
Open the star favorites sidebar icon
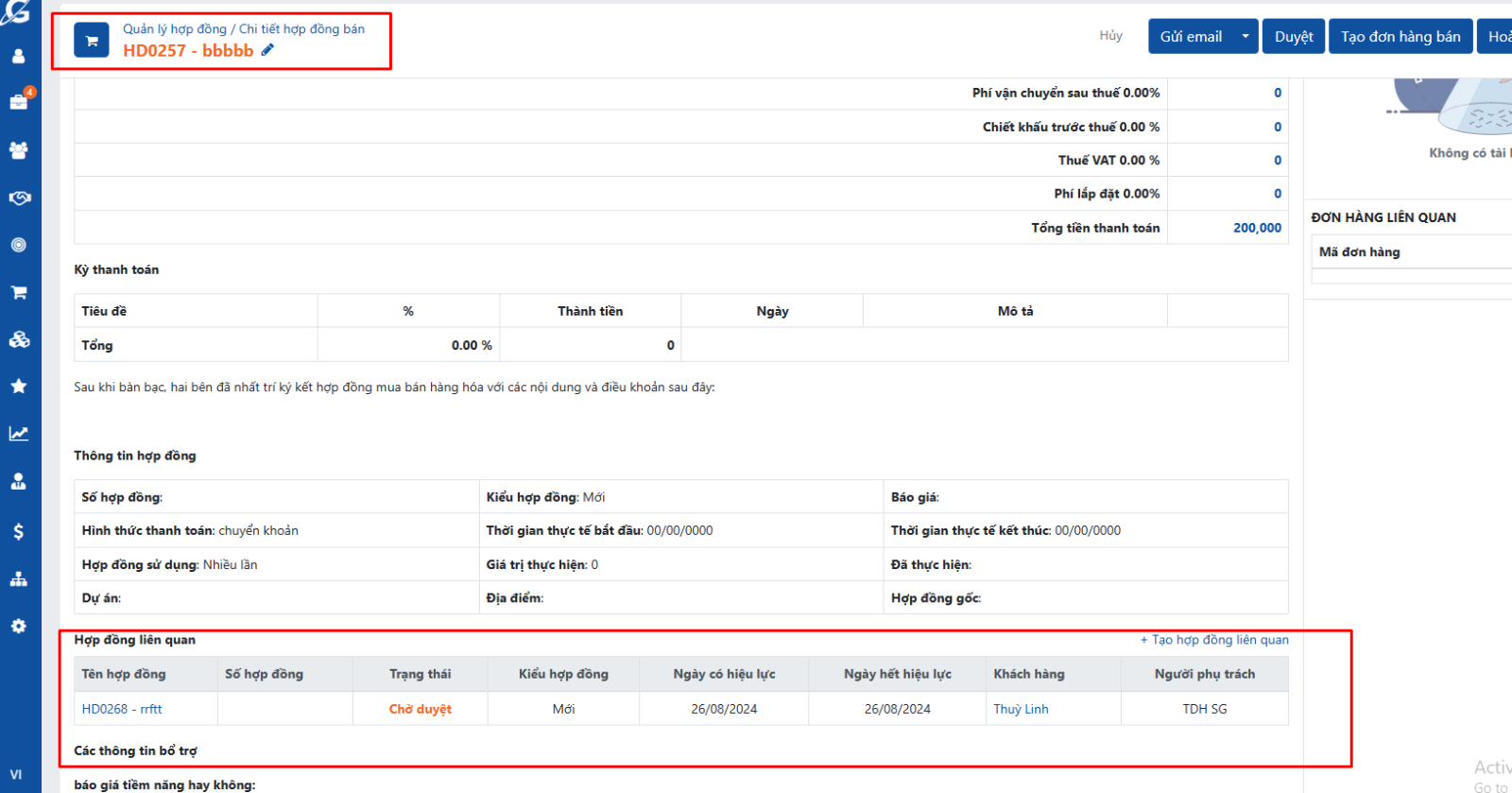19,386
